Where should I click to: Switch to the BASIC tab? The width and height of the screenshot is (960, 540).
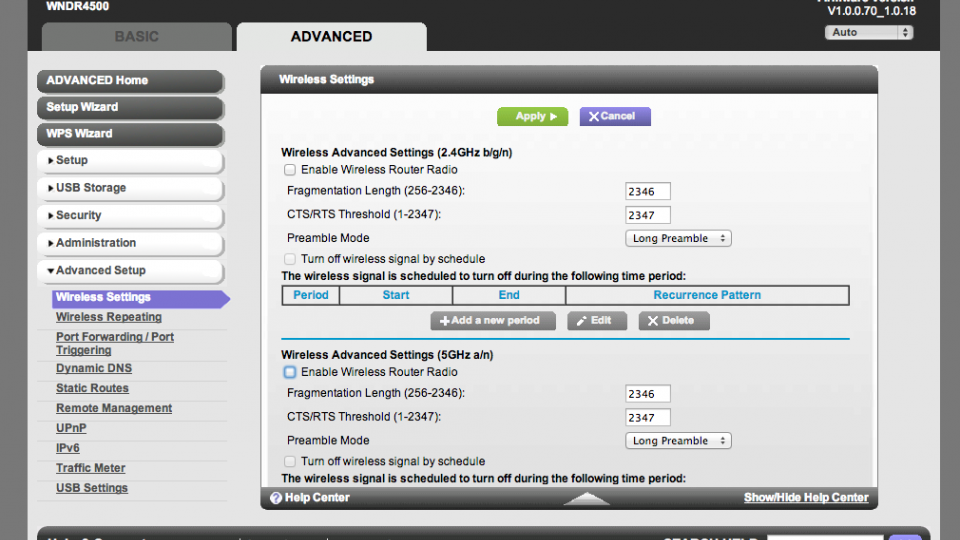(x=137, y=37)
